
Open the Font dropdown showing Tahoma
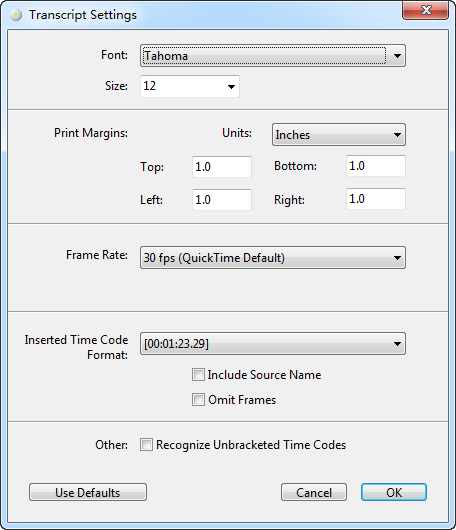pos(273,55)
